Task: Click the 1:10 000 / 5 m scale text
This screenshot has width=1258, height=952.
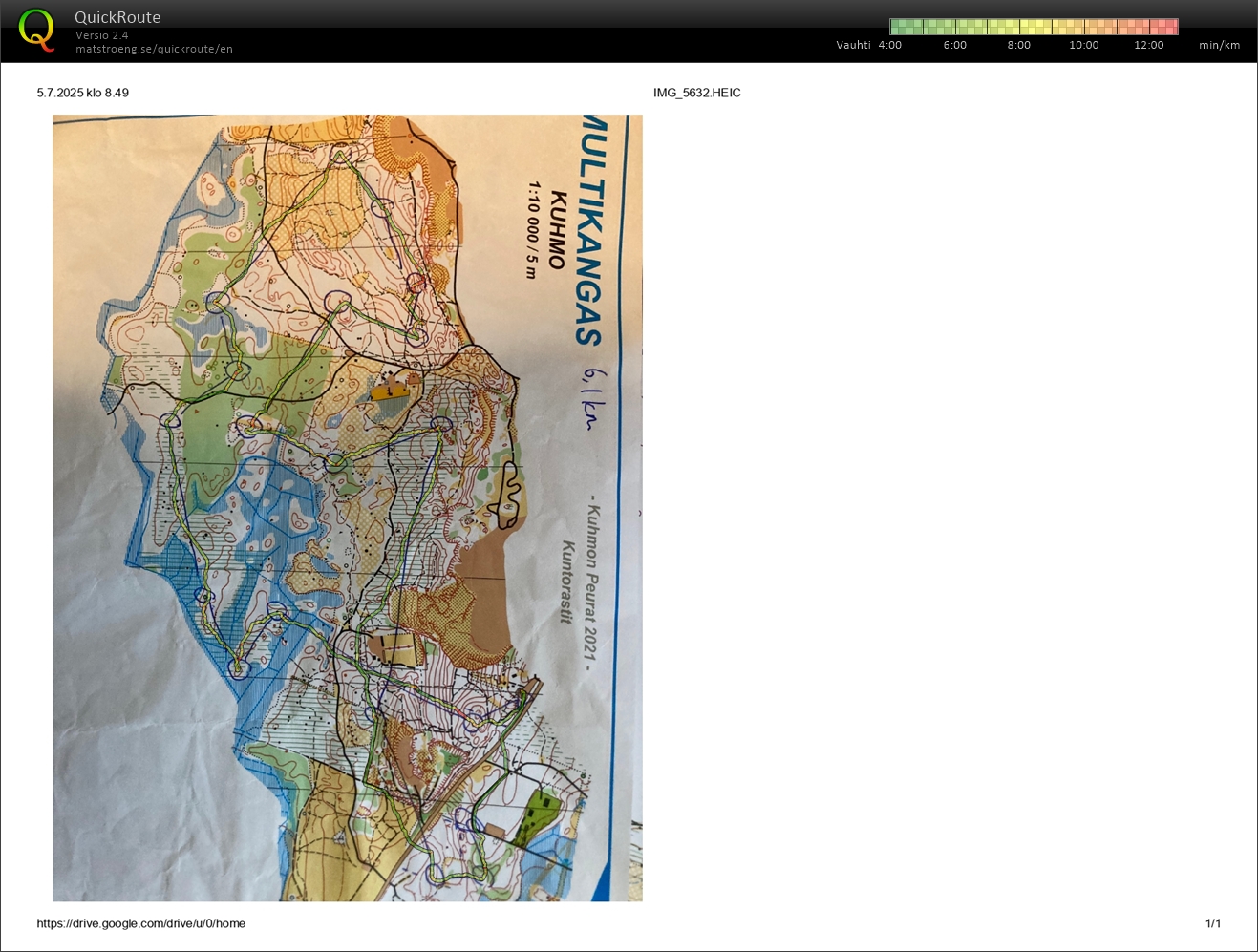Action: [x=532, y=229]
